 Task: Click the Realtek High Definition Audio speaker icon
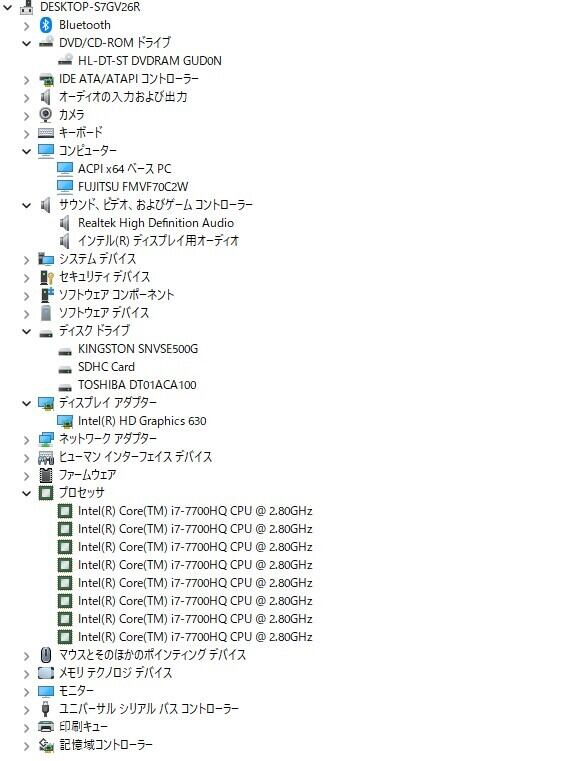tap(65, 223)
